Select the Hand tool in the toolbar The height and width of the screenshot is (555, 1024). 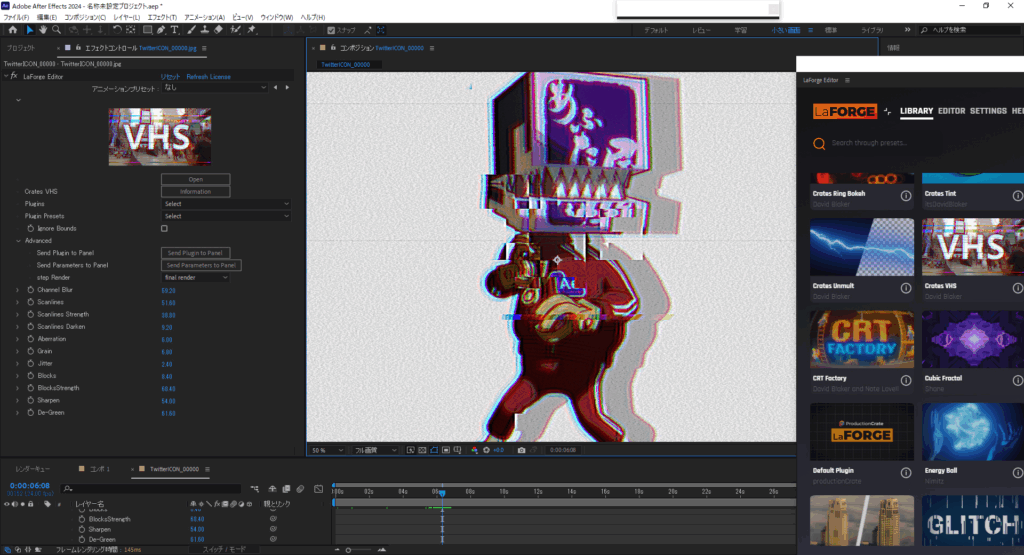click(x=43, y=30)
